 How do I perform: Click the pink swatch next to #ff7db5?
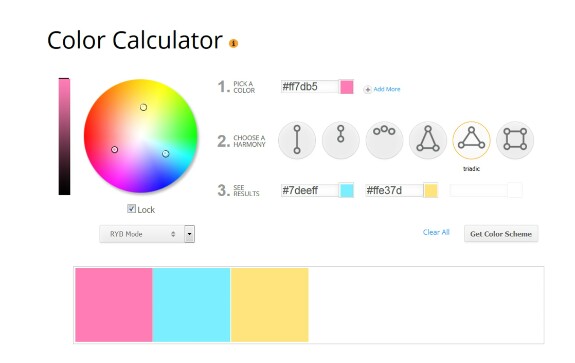pos(347,87)
